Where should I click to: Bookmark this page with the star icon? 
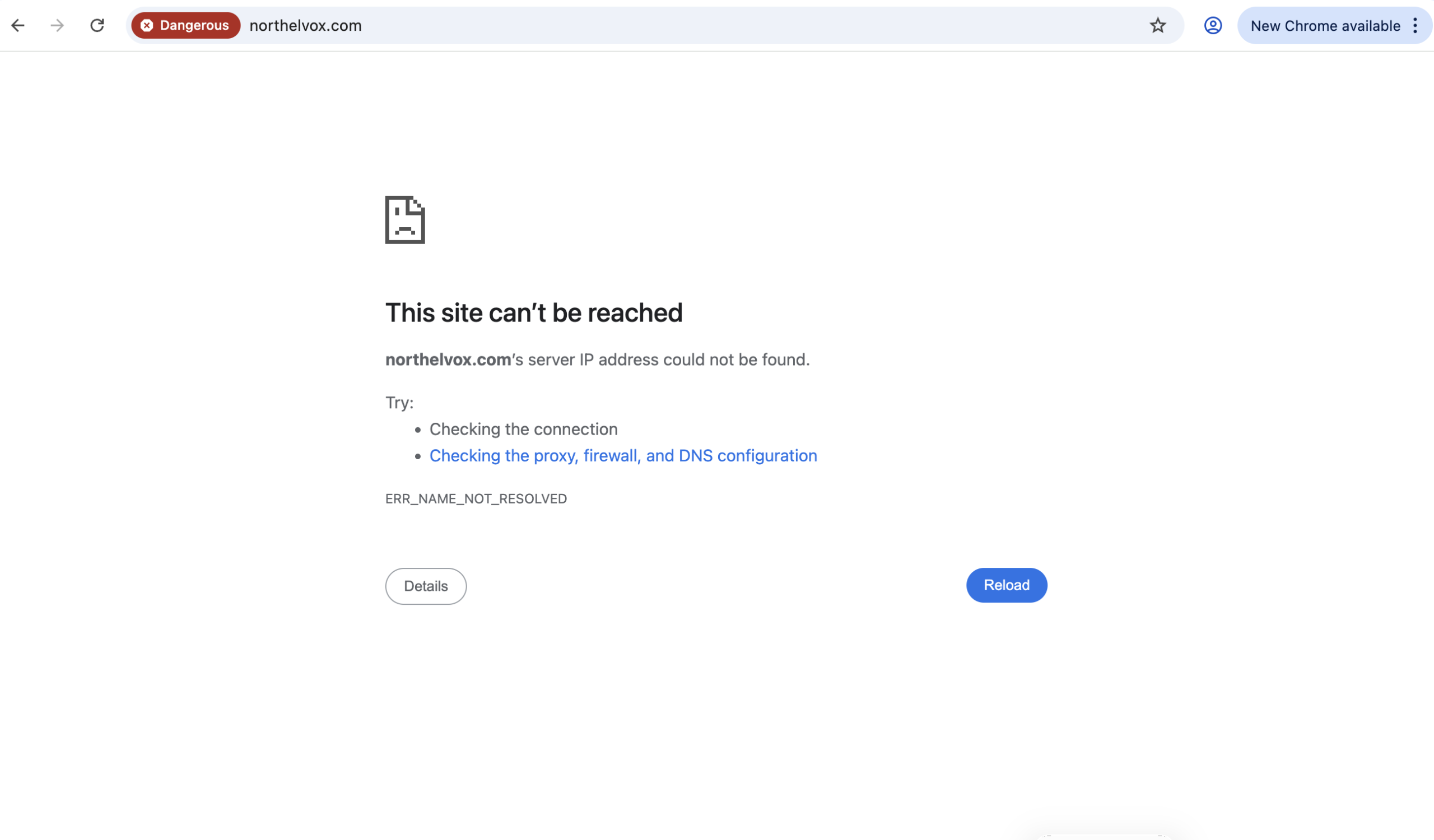point(1157,26)
